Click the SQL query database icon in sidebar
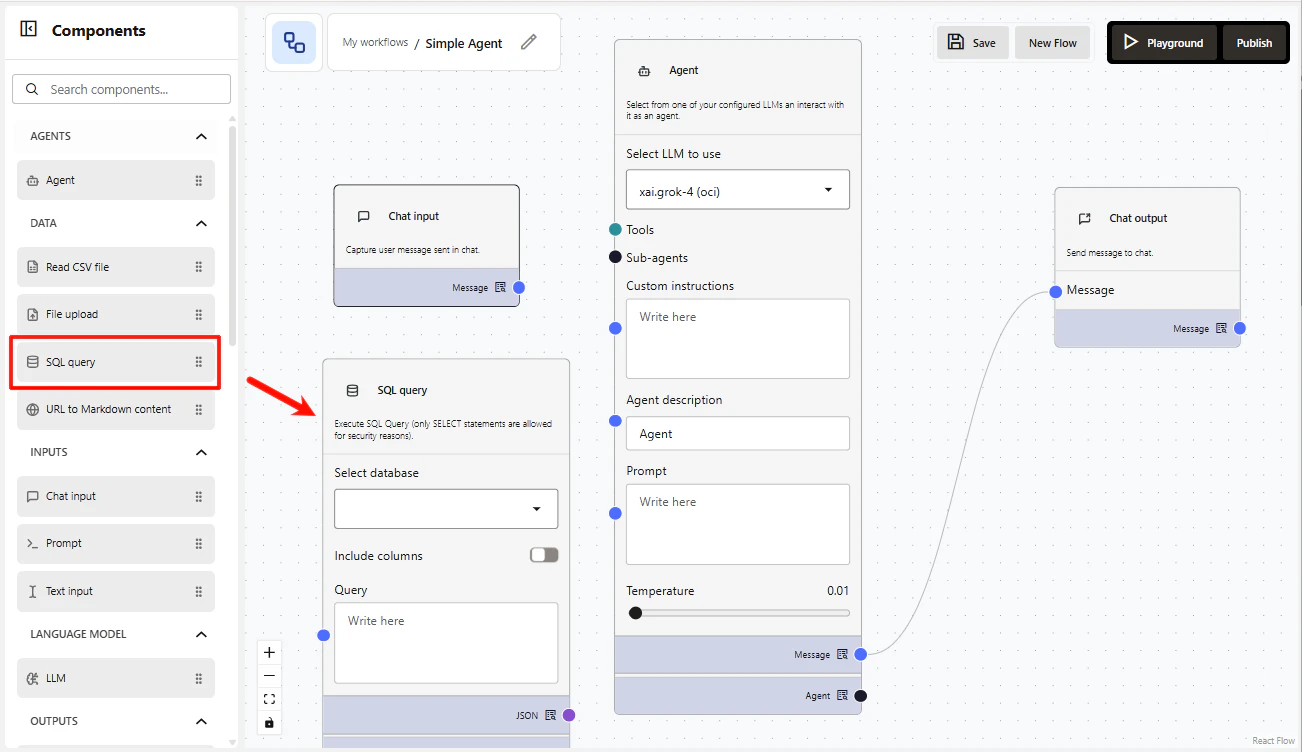Screen dimensions: 1302x752 click(33, 362)
